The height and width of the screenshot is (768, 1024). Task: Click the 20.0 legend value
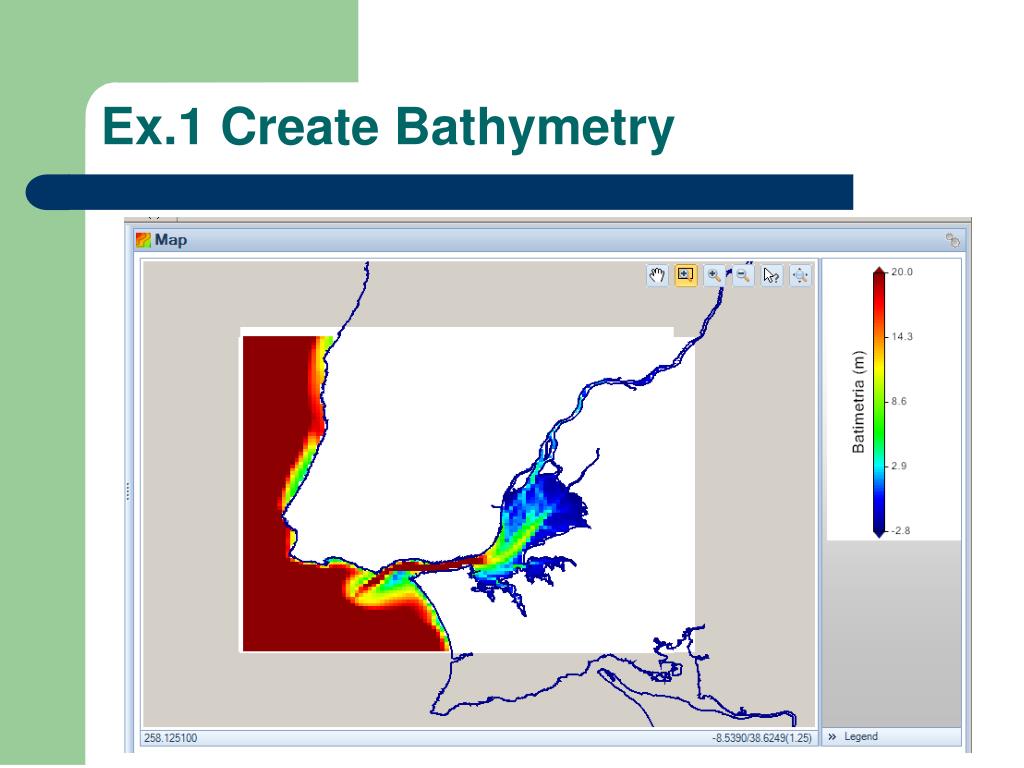[x=902, y=272]
